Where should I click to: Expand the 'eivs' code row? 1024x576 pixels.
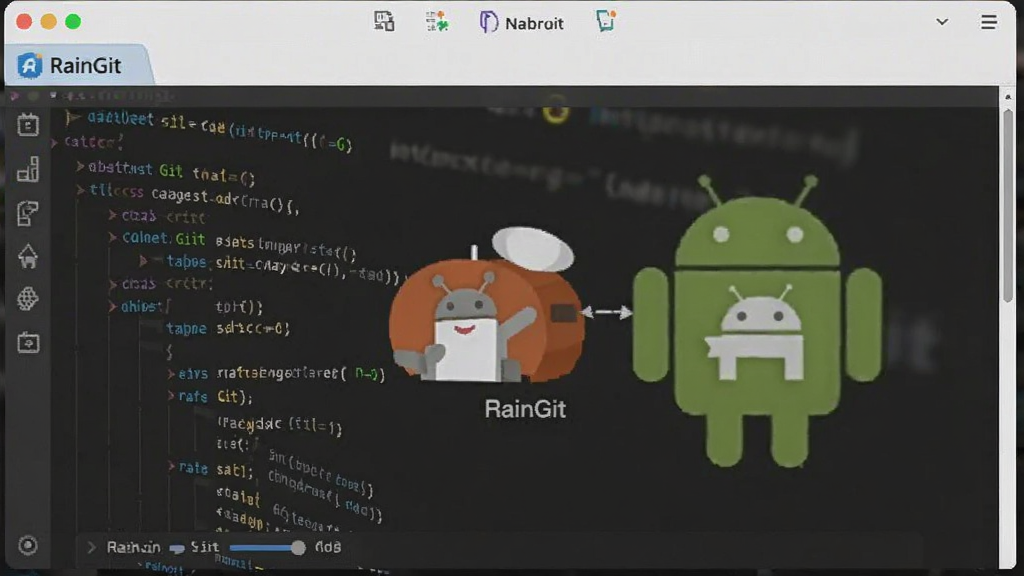170,374
